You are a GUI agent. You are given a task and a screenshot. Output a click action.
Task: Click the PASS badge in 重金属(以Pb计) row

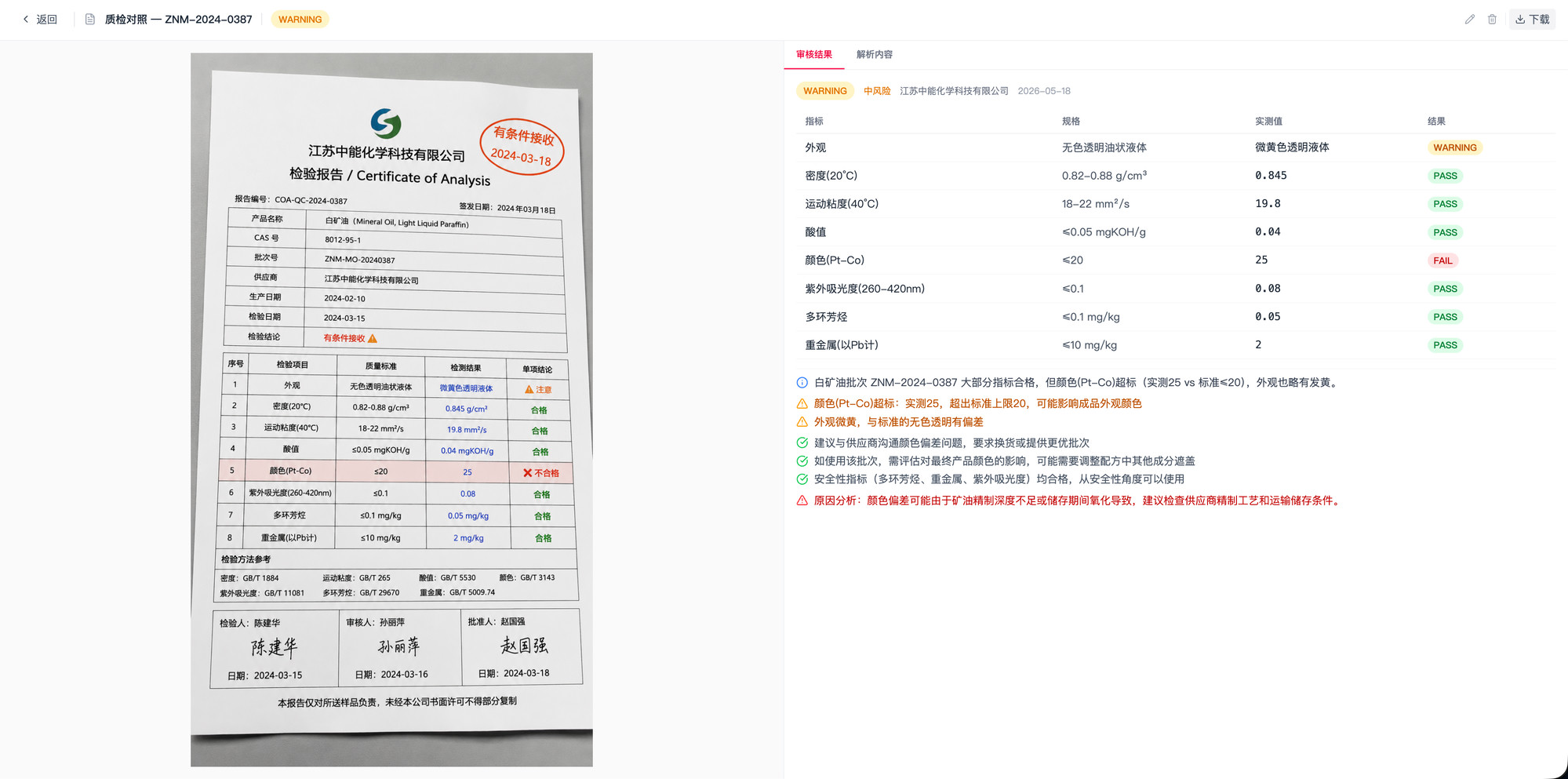click(x=1445, y=345)
